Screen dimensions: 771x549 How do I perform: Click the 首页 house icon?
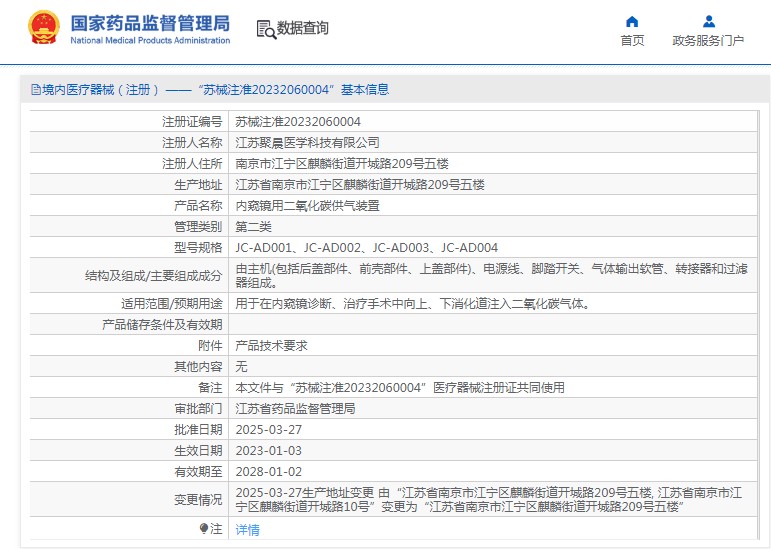[x=632, y=21]
